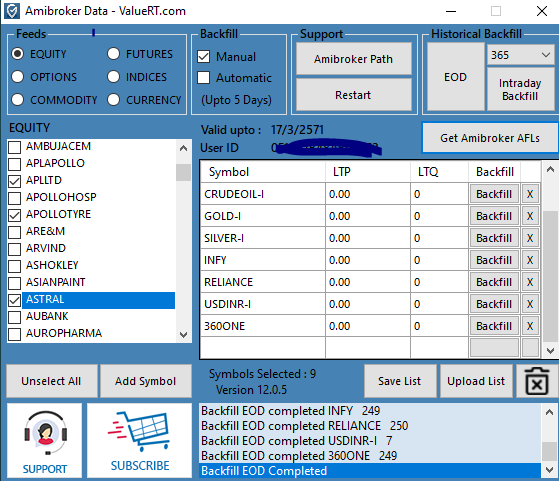Check the AUROPHARMA symbol checkbox
Viewport: 559px width, 481px height.
click(x=14, y=334)
